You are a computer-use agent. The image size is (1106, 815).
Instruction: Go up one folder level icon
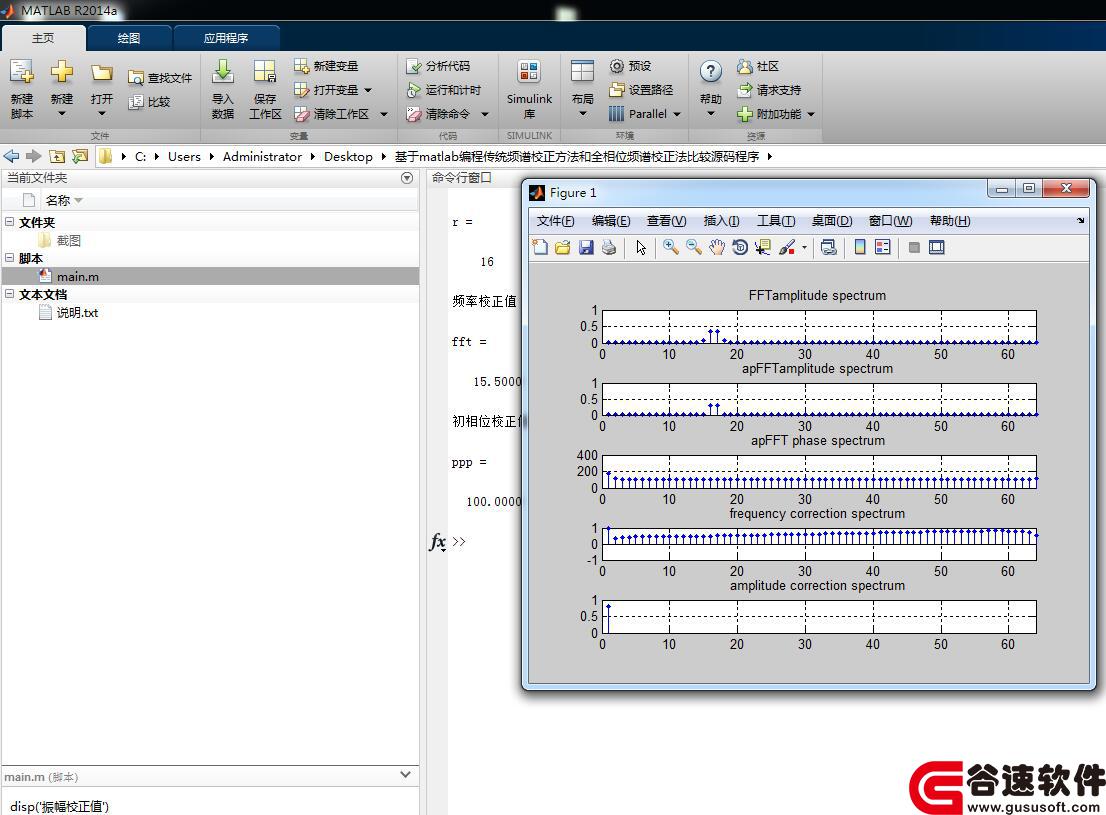click(x=57, y=157)
